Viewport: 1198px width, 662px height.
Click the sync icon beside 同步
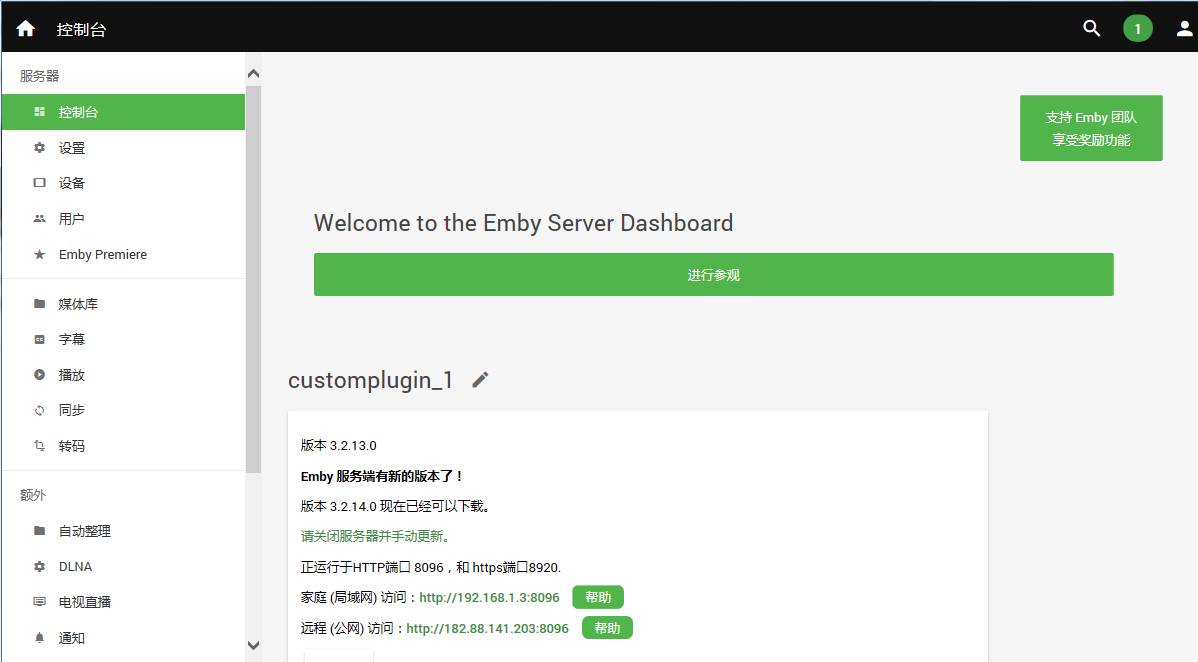[40, 411]
